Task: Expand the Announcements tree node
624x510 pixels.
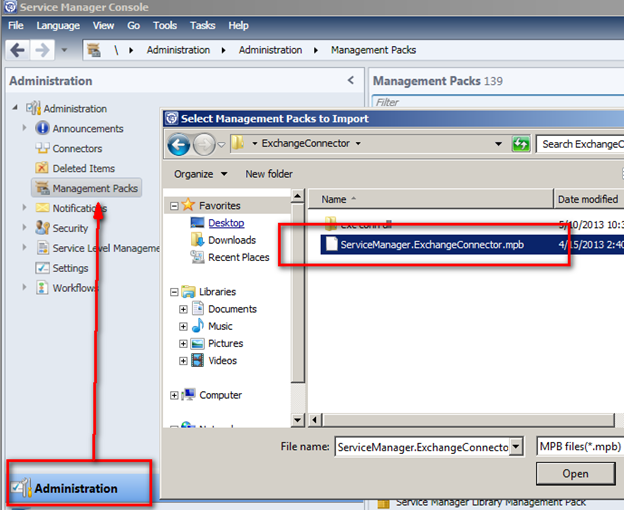Action: pos(24,128)
